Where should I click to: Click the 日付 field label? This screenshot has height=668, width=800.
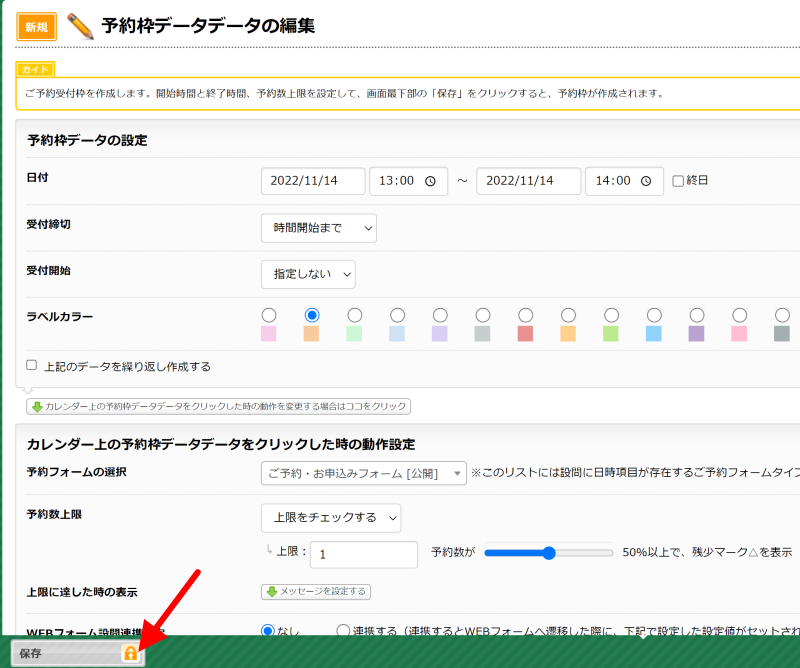point(37,177)
